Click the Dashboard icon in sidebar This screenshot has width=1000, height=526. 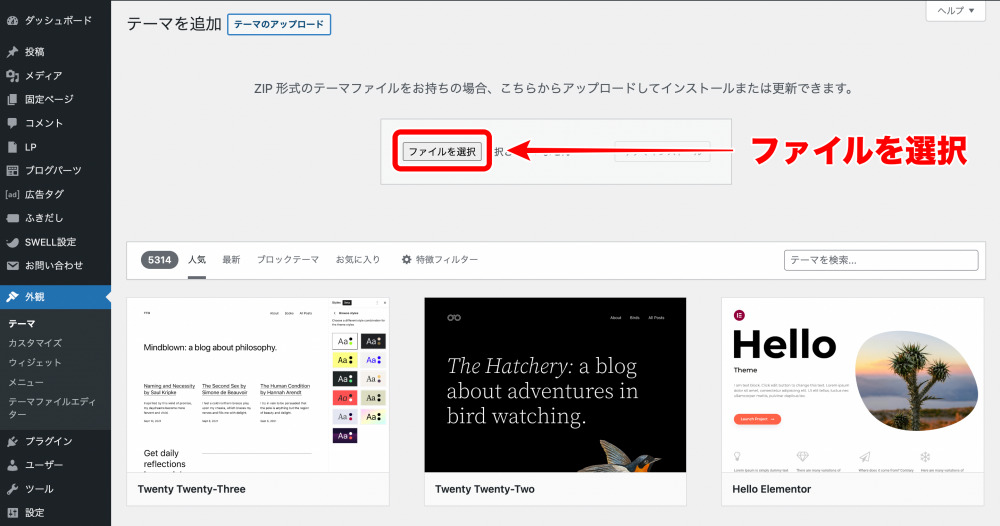click(x=12, y=20)
